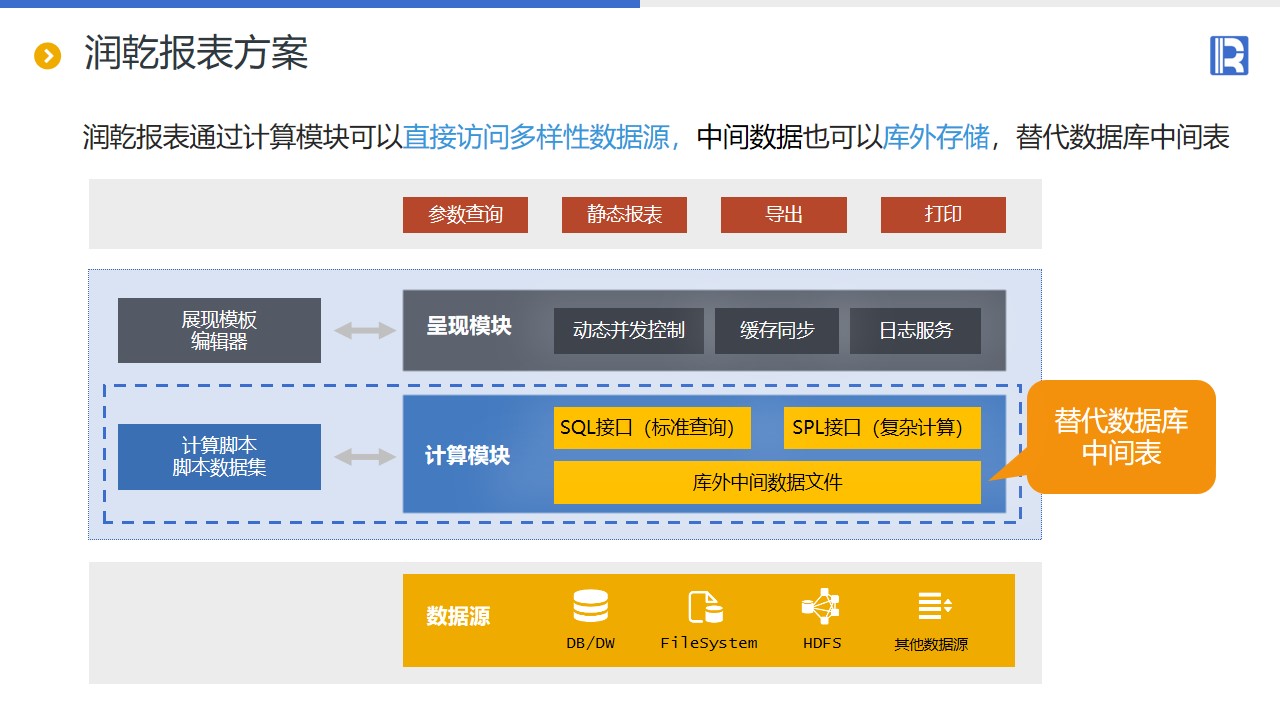Click the double arrow beside 展现模板编辑器
Image resolution: width=1280 pixels, height=720 pixels.
(365, 330)
